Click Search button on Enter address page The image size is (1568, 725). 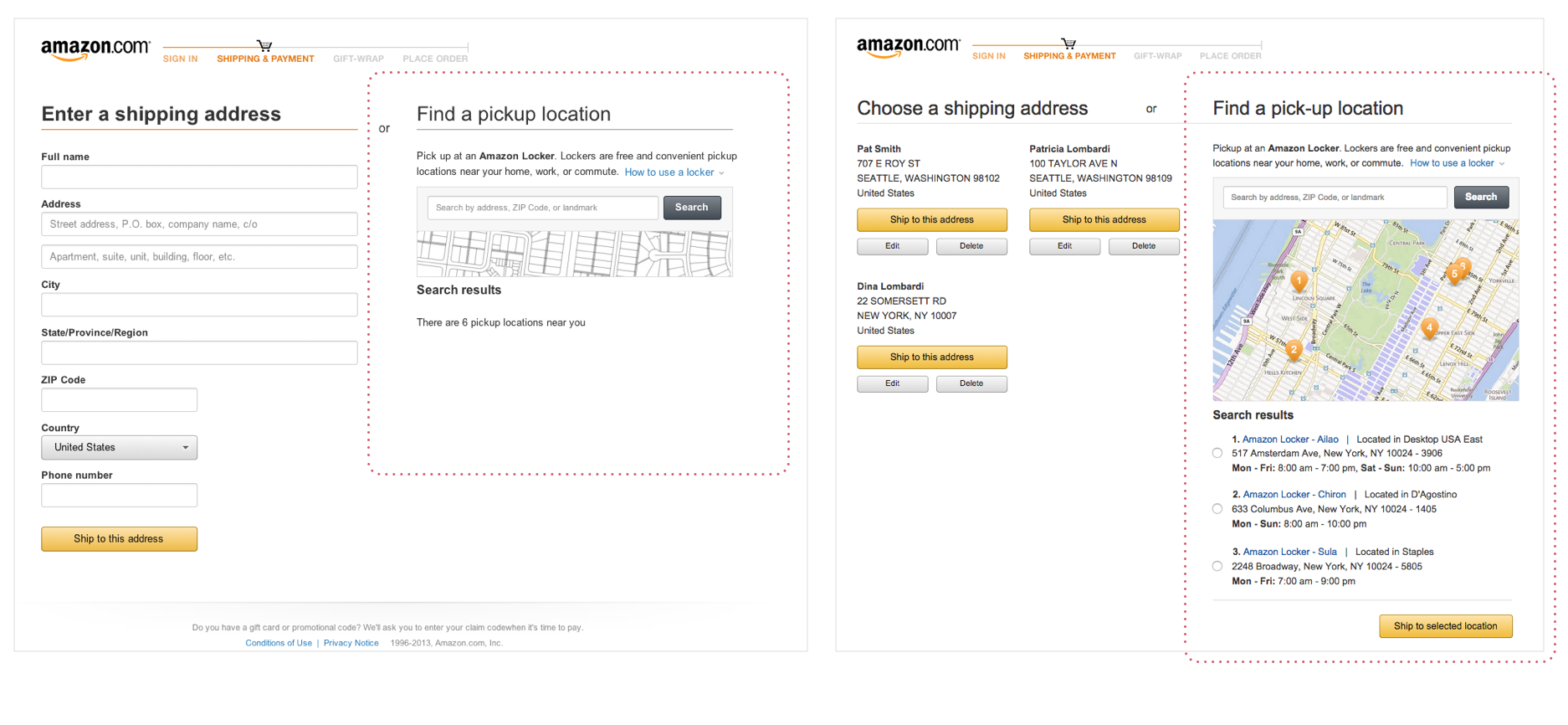[692, 208]
